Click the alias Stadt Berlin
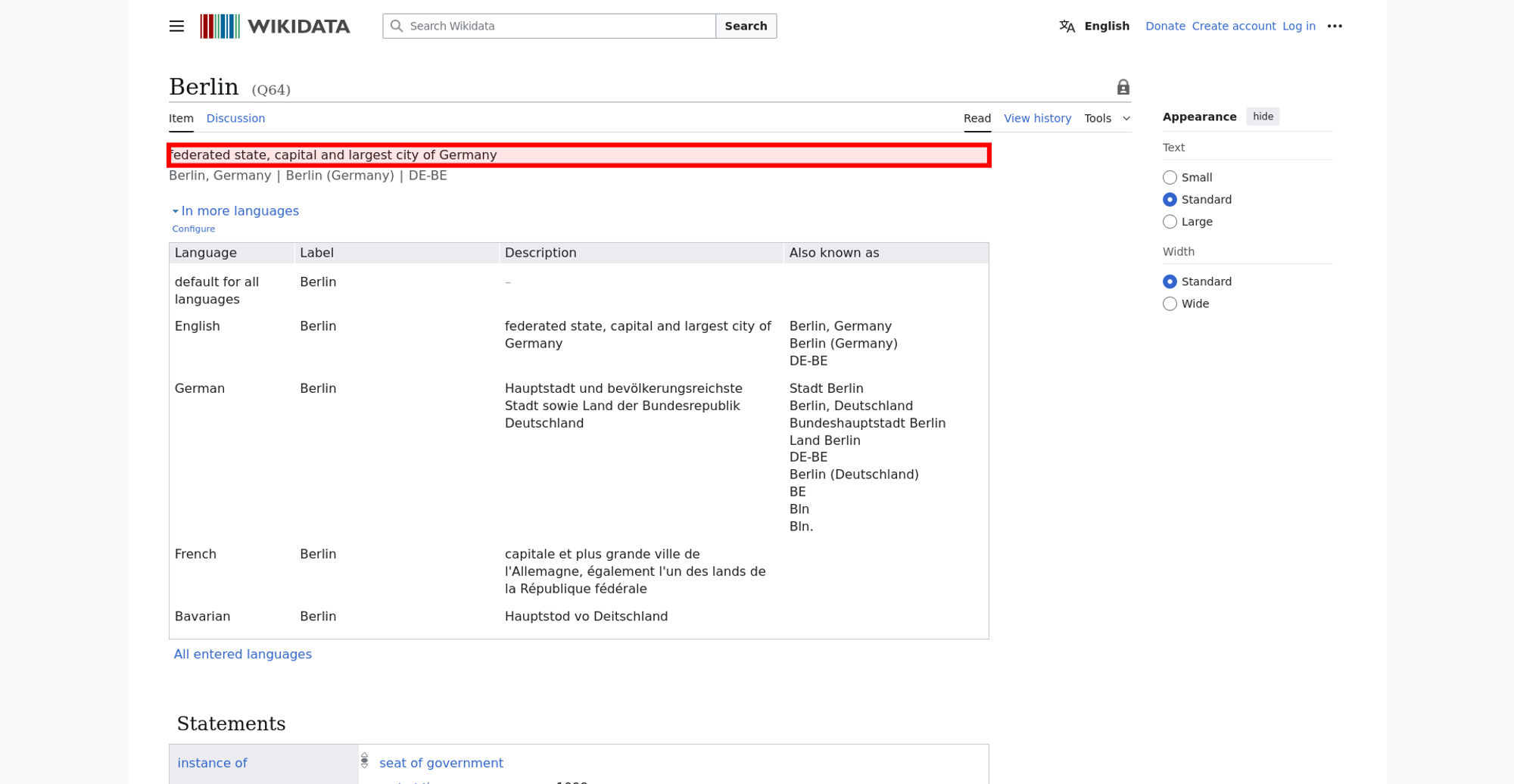Image resolution: width=1514 pixels, height=784 pixels. pyautogui.click(x=826, y=388)
